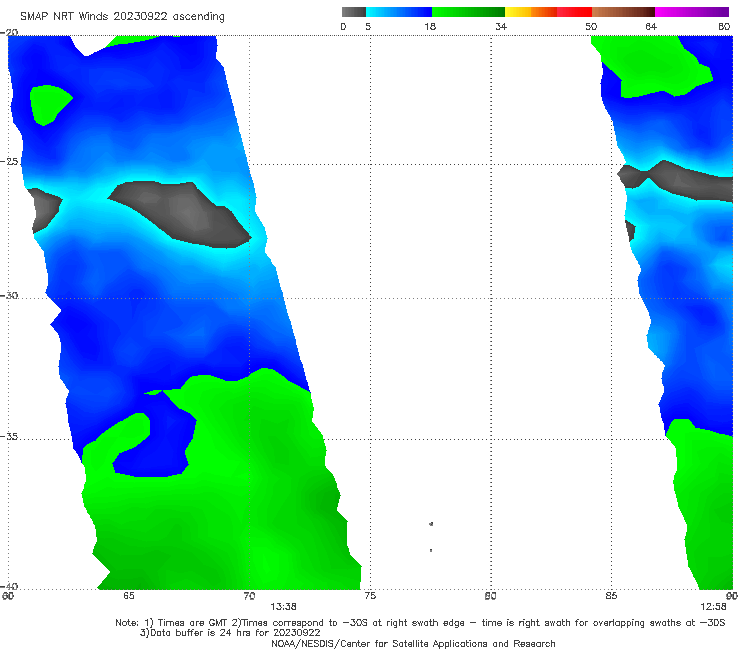Viewport: 740px width, 650px height.
Task: Click the longitude axis label '70'
Action: click(249, 596)
